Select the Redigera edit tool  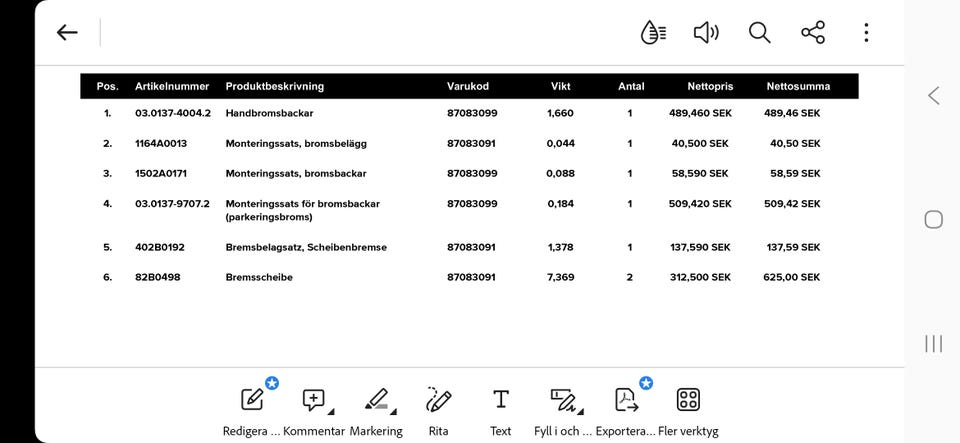[254, 401]
